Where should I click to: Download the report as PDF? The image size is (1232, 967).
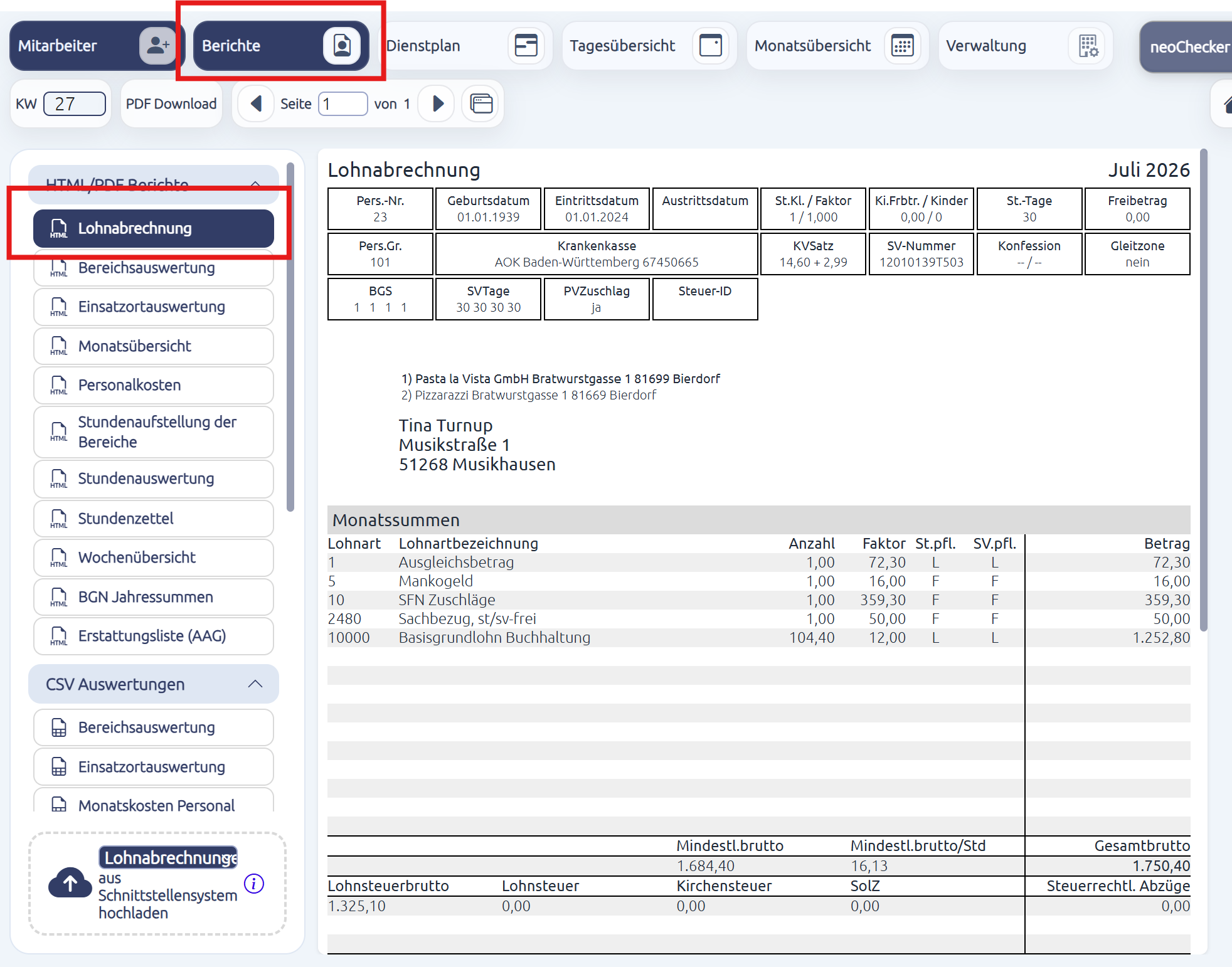pos(171,104)
